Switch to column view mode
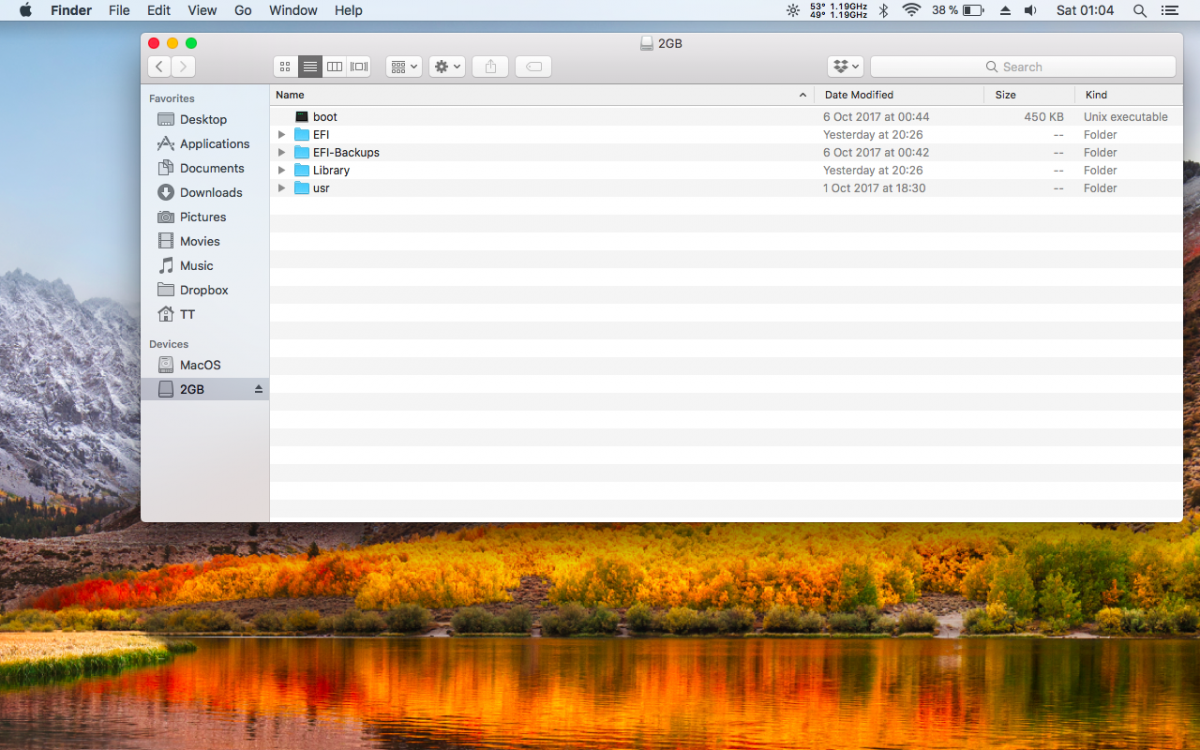The height and width of the screenshot is (750, 1200). 335,67
